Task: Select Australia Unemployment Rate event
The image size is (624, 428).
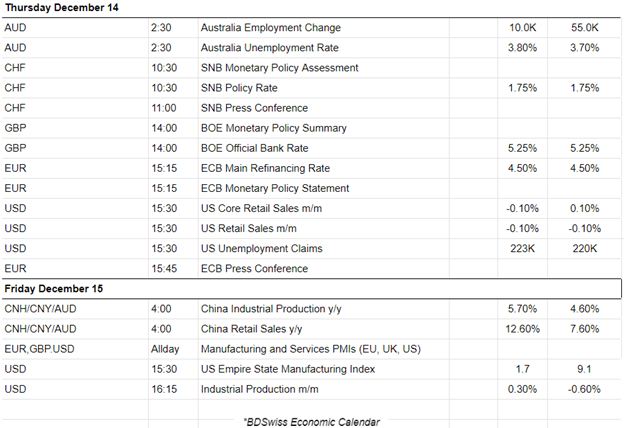Action: tap(270, 48)
